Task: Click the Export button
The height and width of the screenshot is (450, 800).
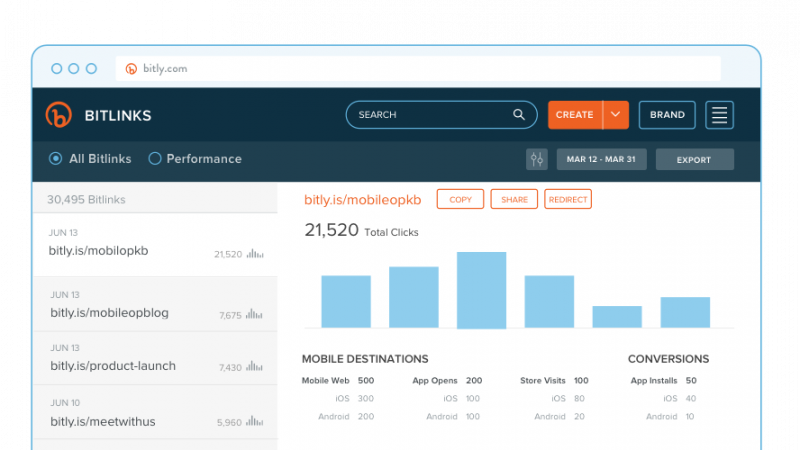Action: pos(694,160)
